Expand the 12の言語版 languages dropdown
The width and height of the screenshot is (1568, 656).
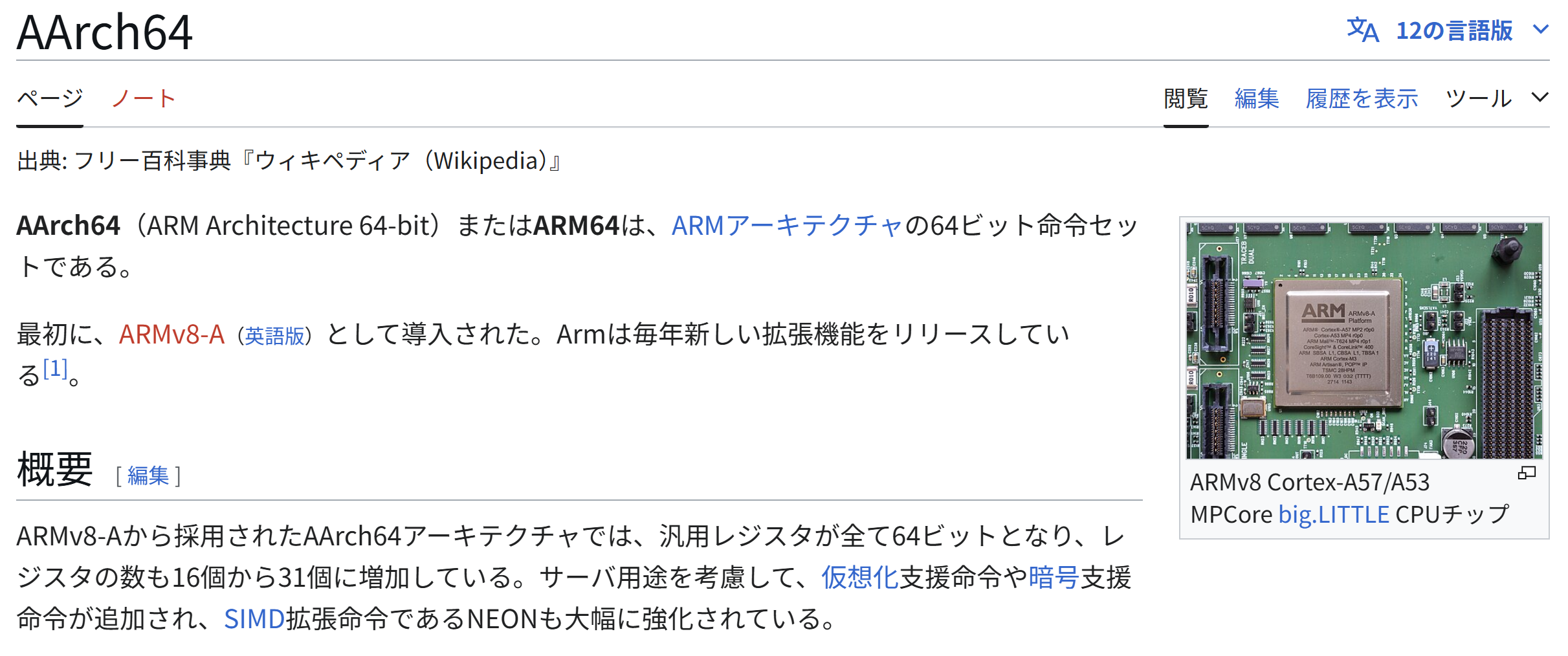coord(1454,30)
